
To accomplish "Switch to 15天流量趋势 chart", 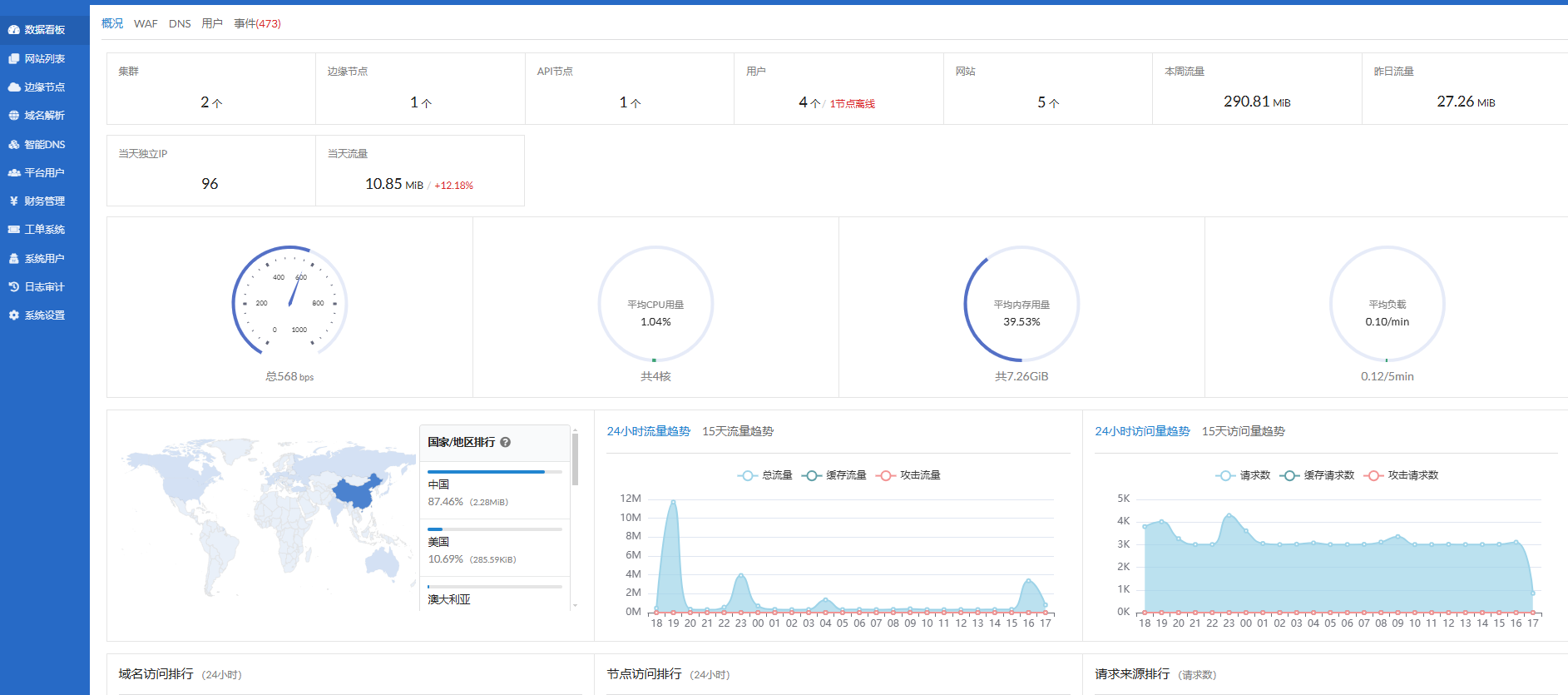I will (737, 431).
